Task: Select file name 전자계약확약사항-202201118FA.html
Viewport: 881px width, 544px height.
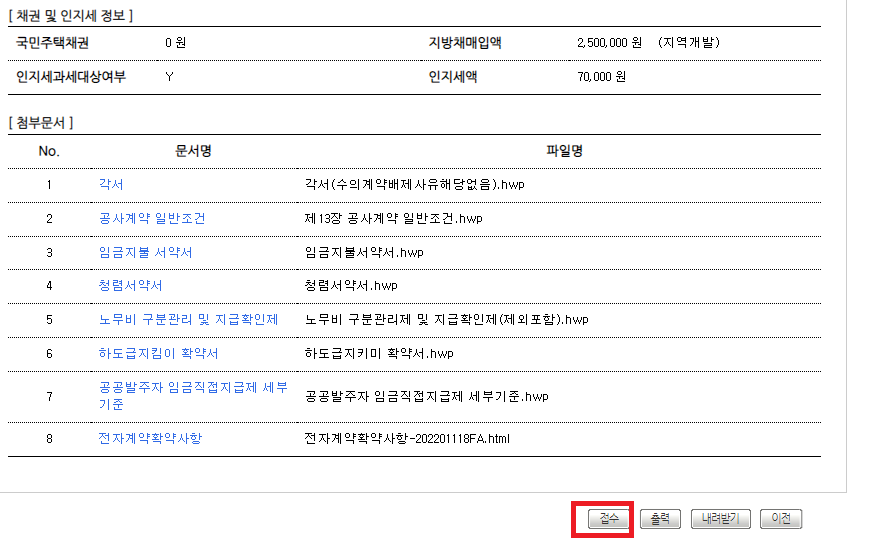Action: click(407, 438)
